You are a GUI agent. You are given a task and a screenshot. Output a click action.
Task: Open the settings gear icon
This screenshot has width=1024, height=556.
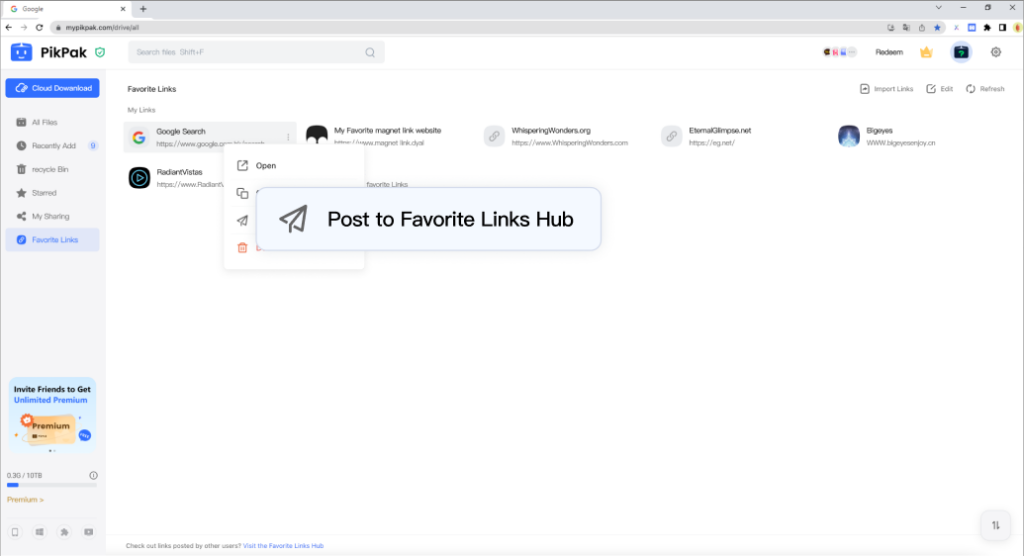click(x=995, y=52)
